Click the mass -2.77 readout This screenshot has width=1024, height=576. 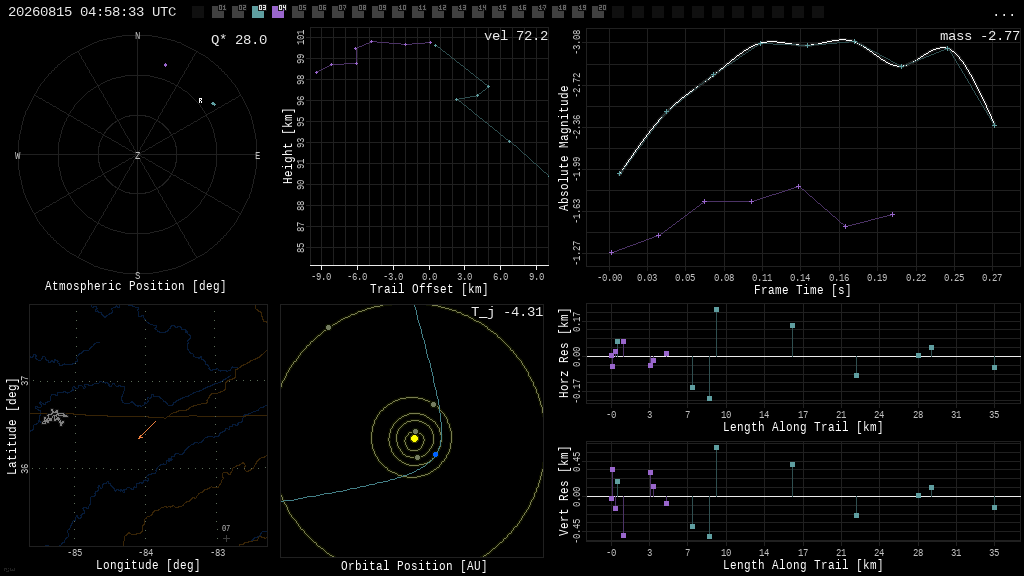point(980,36)
